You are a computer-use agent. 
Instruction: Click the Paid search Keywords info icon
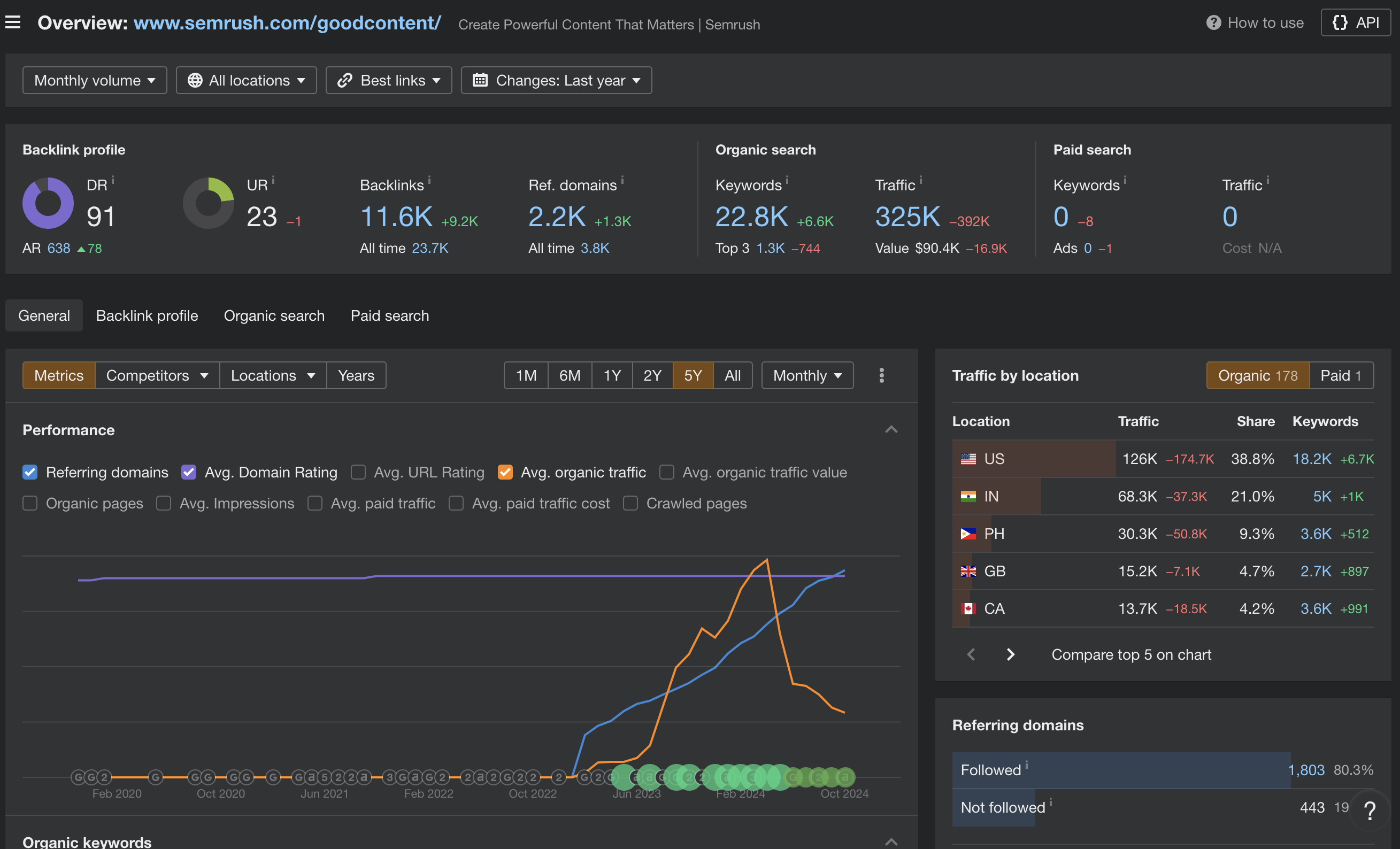1125,180
